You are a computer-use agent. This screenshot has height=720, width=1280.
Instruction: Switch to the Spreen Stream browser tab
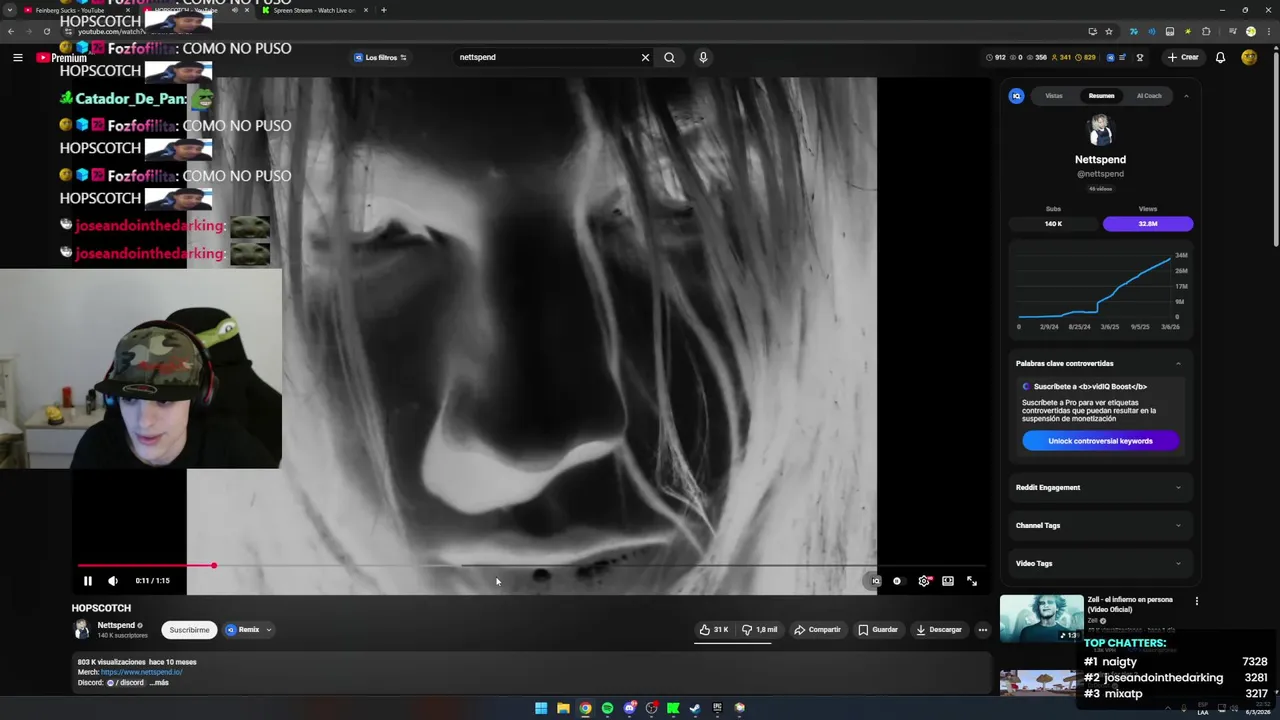315,10
